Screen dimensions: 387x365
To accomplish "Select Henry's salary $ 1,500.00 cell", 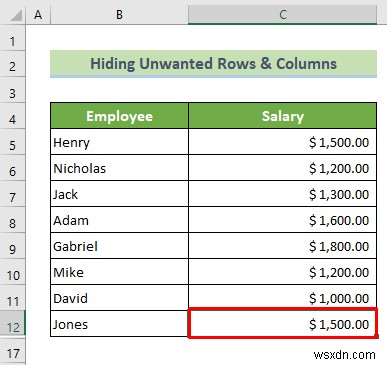I will (283, 142).
